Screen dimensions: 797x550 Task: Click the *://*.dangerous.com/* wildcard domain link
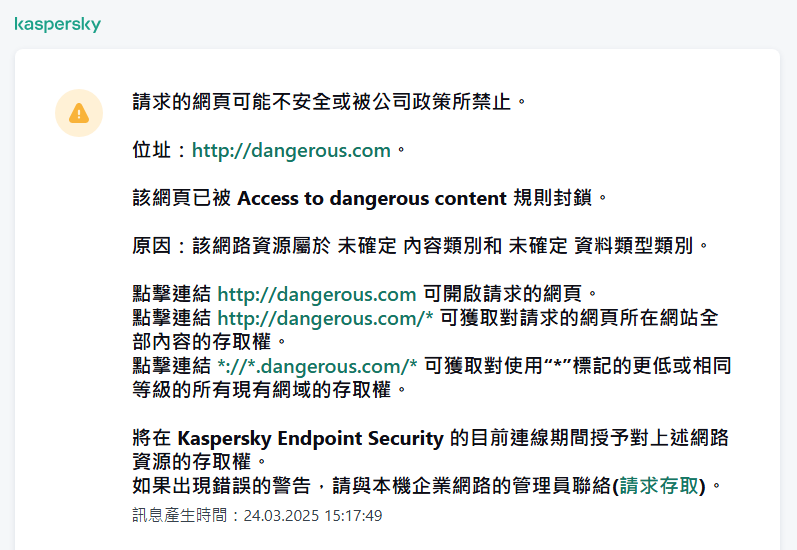click(x=317, y=366)
